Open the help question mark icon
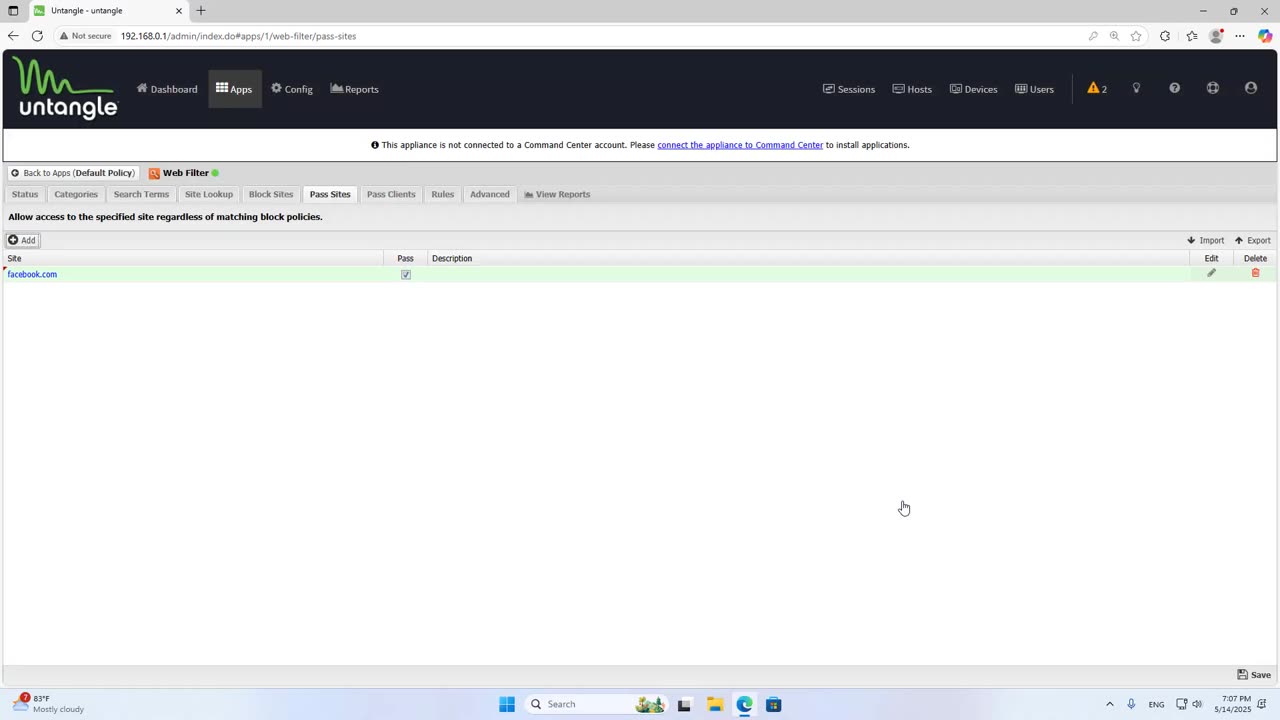The height and width of the screenshot is (720, 1280). (1174, 88)
